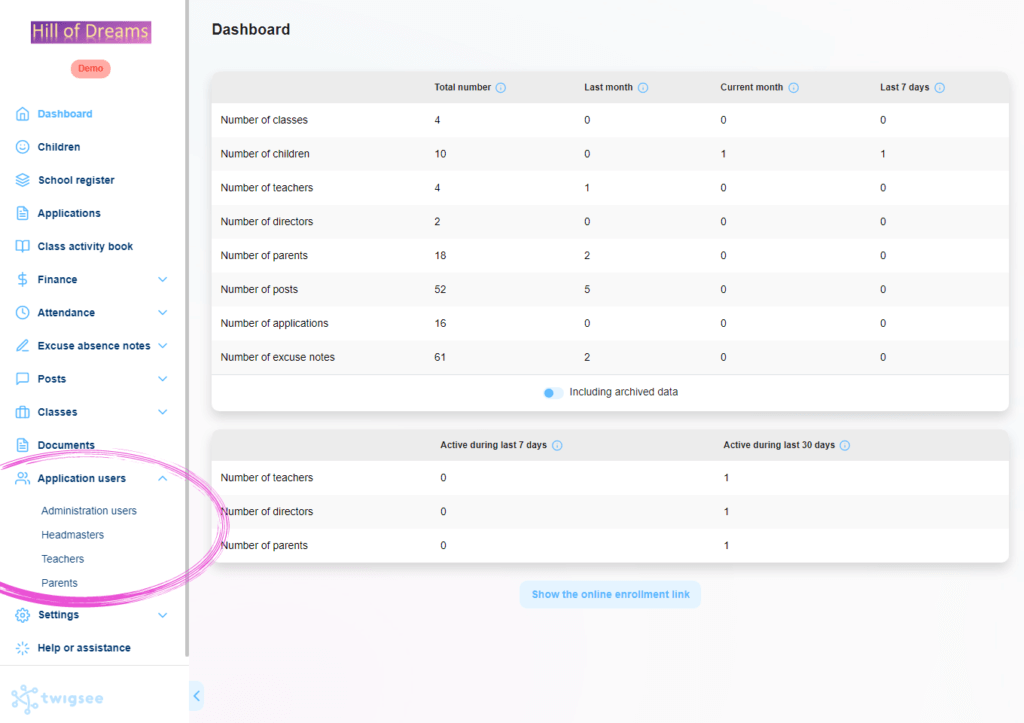1024x723 pixels.
Task: Expand the Settings submenu chevron
Action: pyautogui.click(x=163, y=615)
